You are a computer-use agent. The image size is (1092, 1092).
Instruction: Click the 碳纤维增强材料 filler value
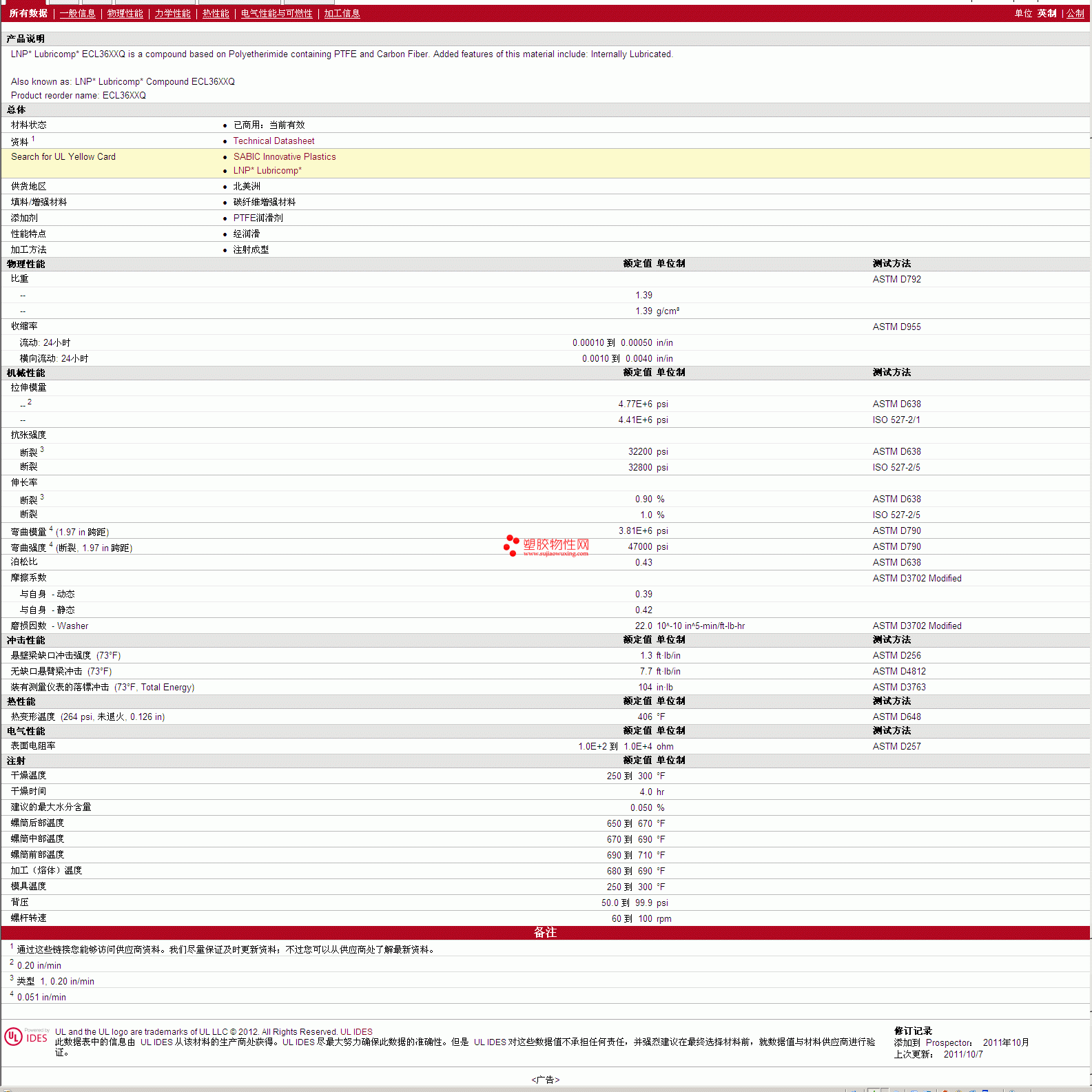pos(265,203)
